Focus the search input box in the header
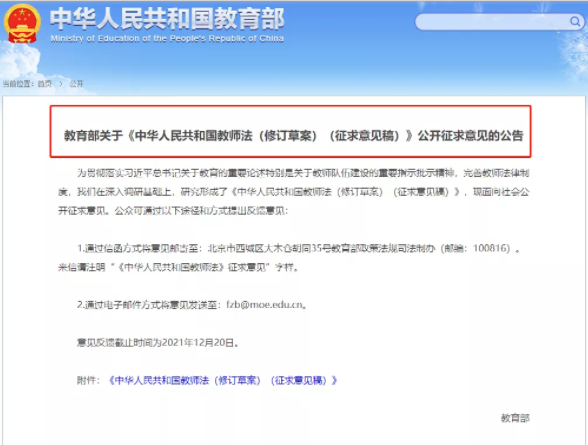 [x=499, y=22]
